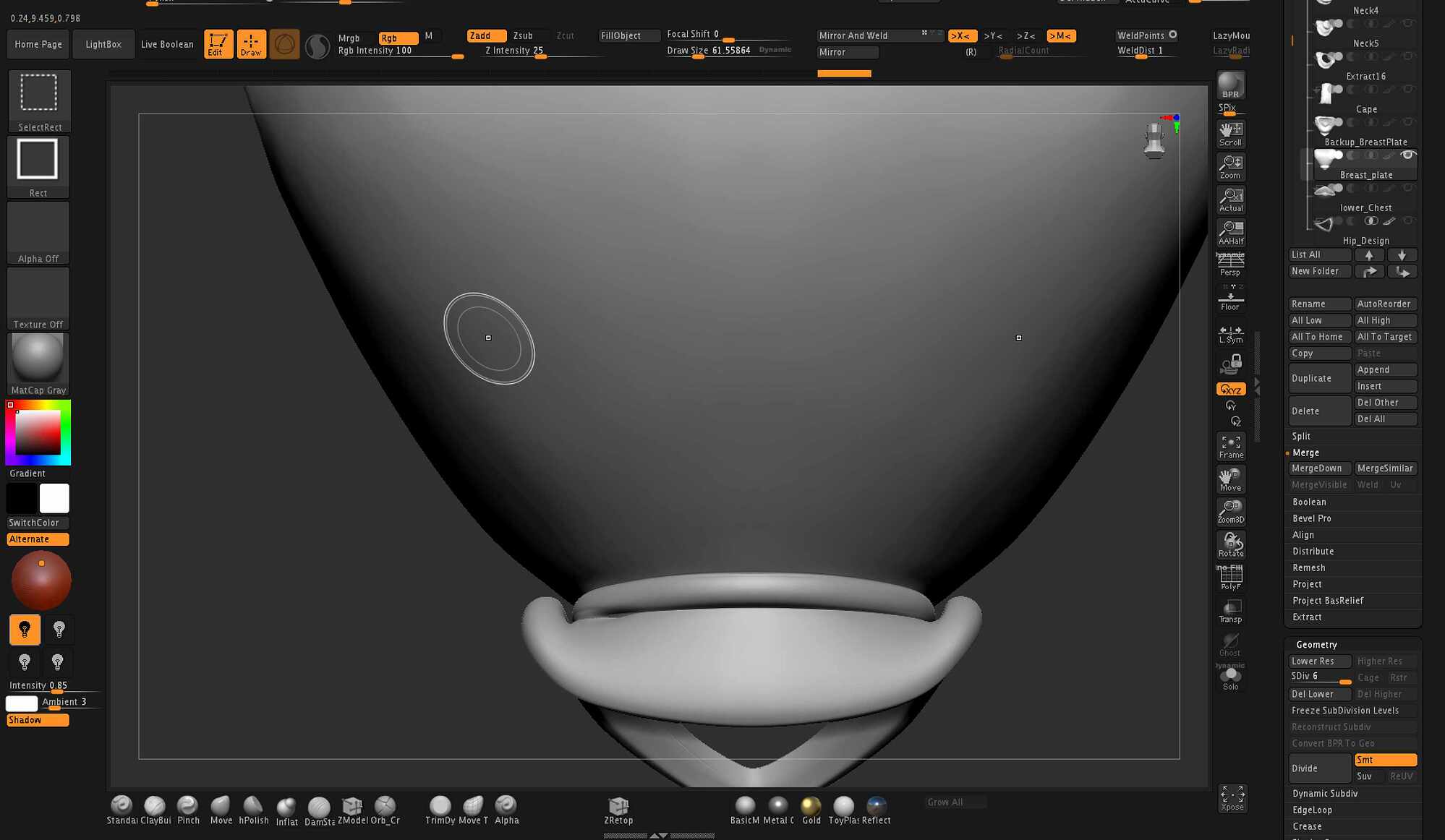Enable Local Symmetry via L.Sym icon
The height and width of the screenshot is (840, 1445).
pyautogui.click(x=1230, y=333)
